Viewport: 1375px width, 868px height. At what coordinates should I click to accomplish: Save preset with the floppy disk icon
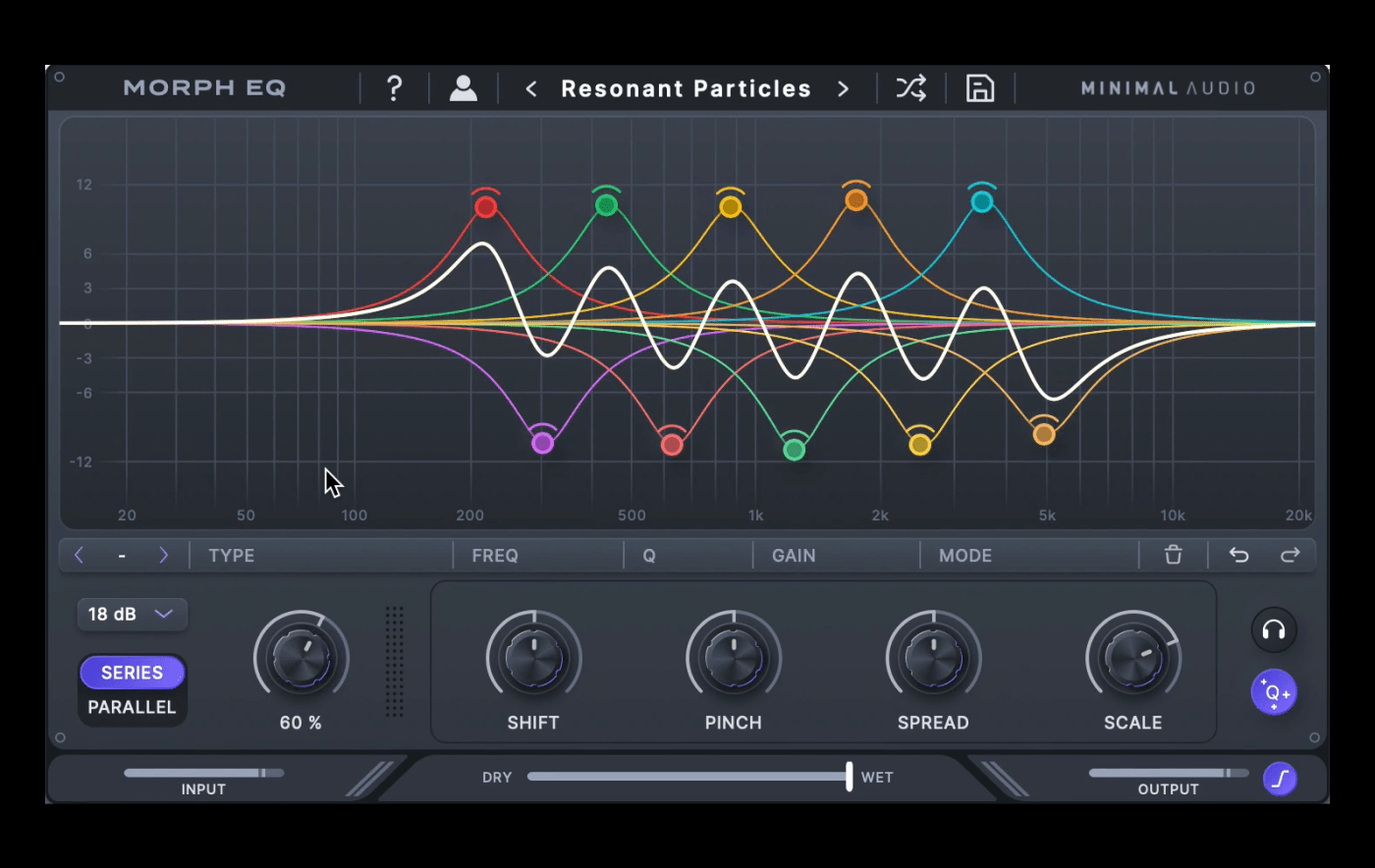(979, 88)
